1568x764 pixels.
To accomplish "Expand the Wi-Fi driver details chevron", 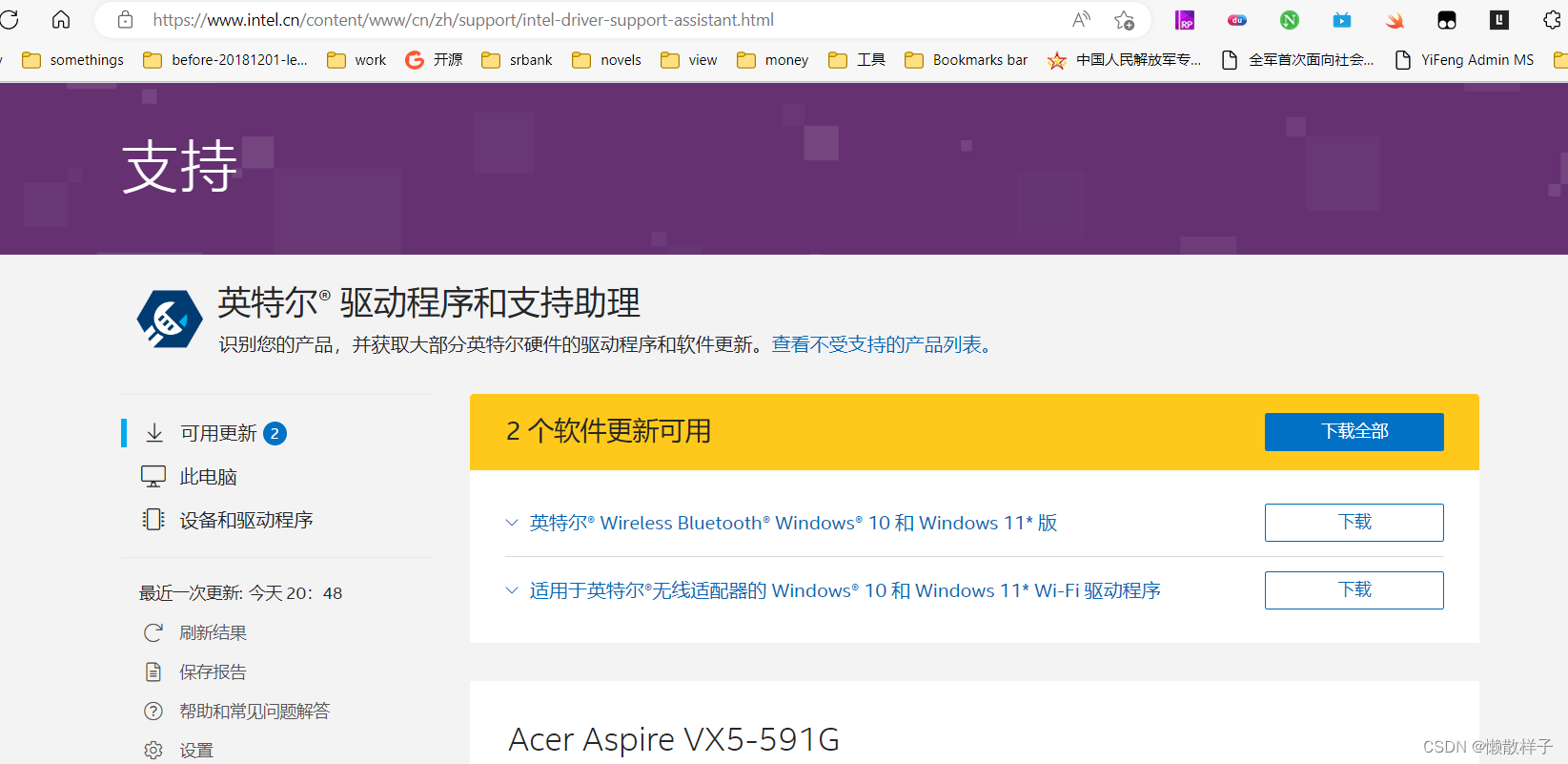I will click(x=512, y=590).
